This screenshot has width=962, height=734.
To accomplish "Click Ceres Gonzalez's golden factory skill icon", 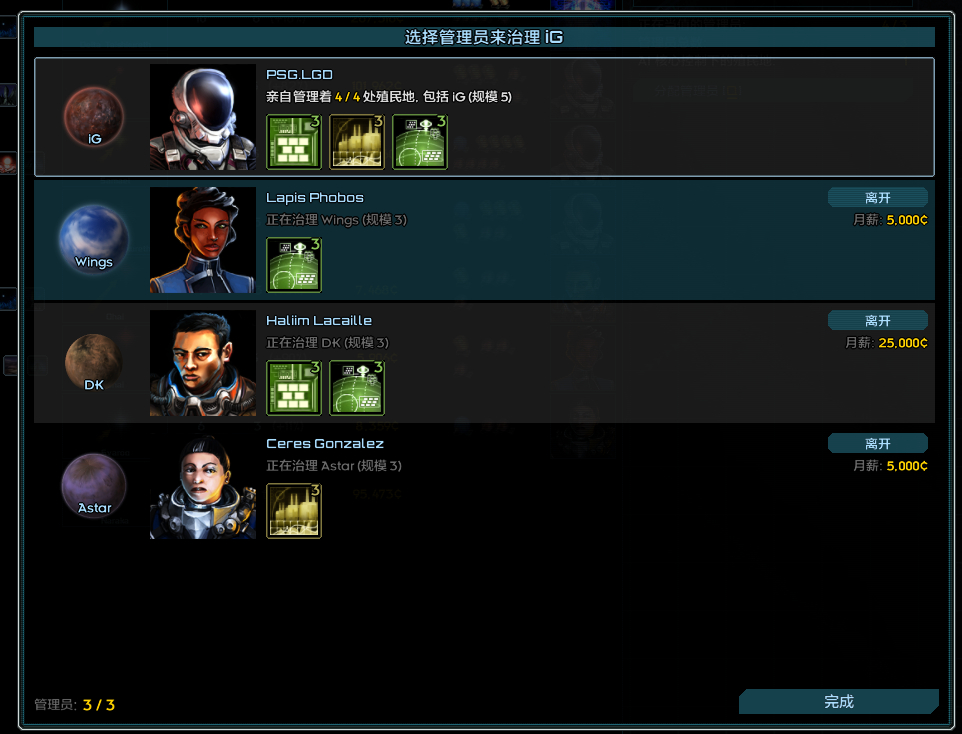I will (293, 511).
